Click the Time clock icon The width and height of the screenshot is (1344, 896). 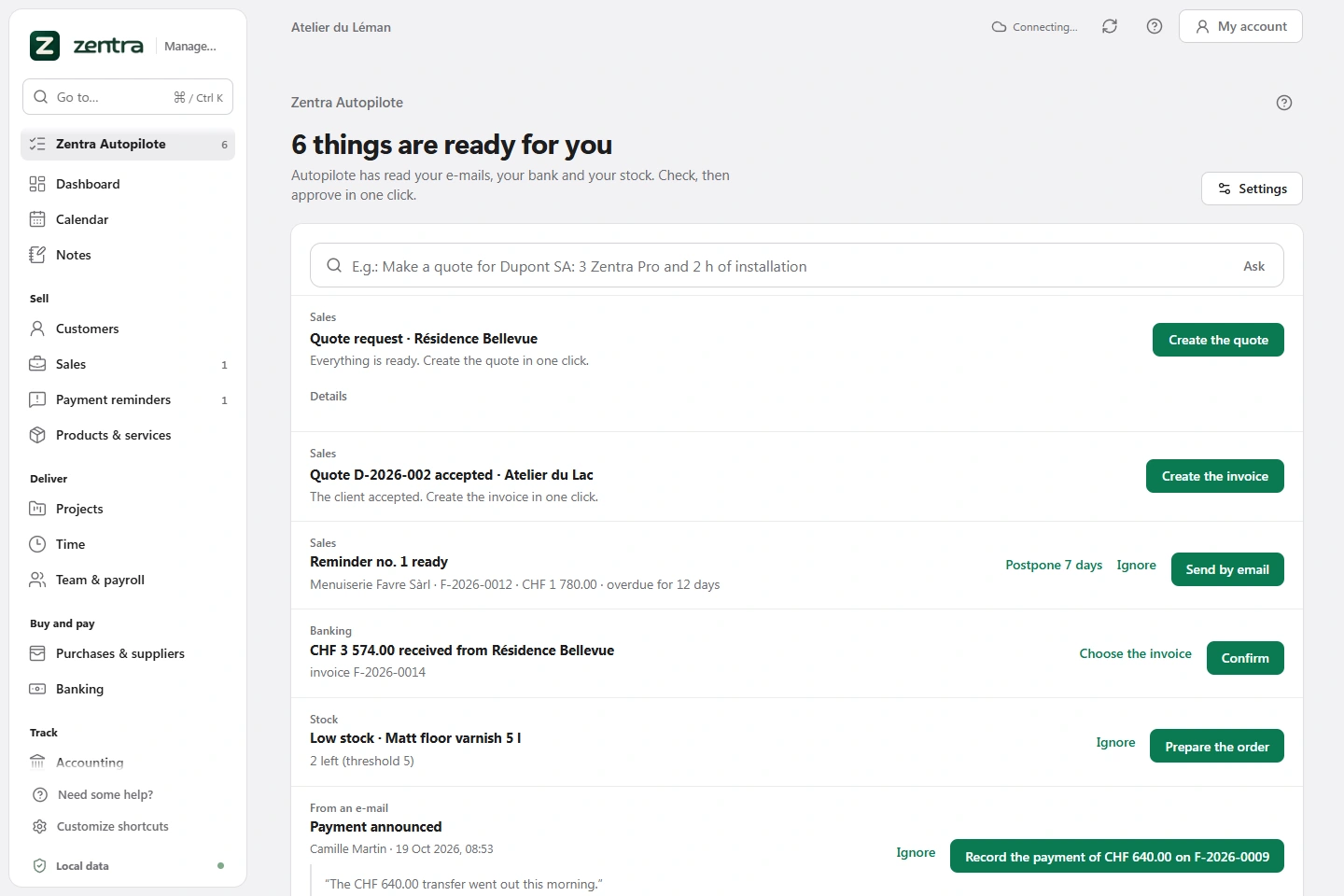[37, 544]
